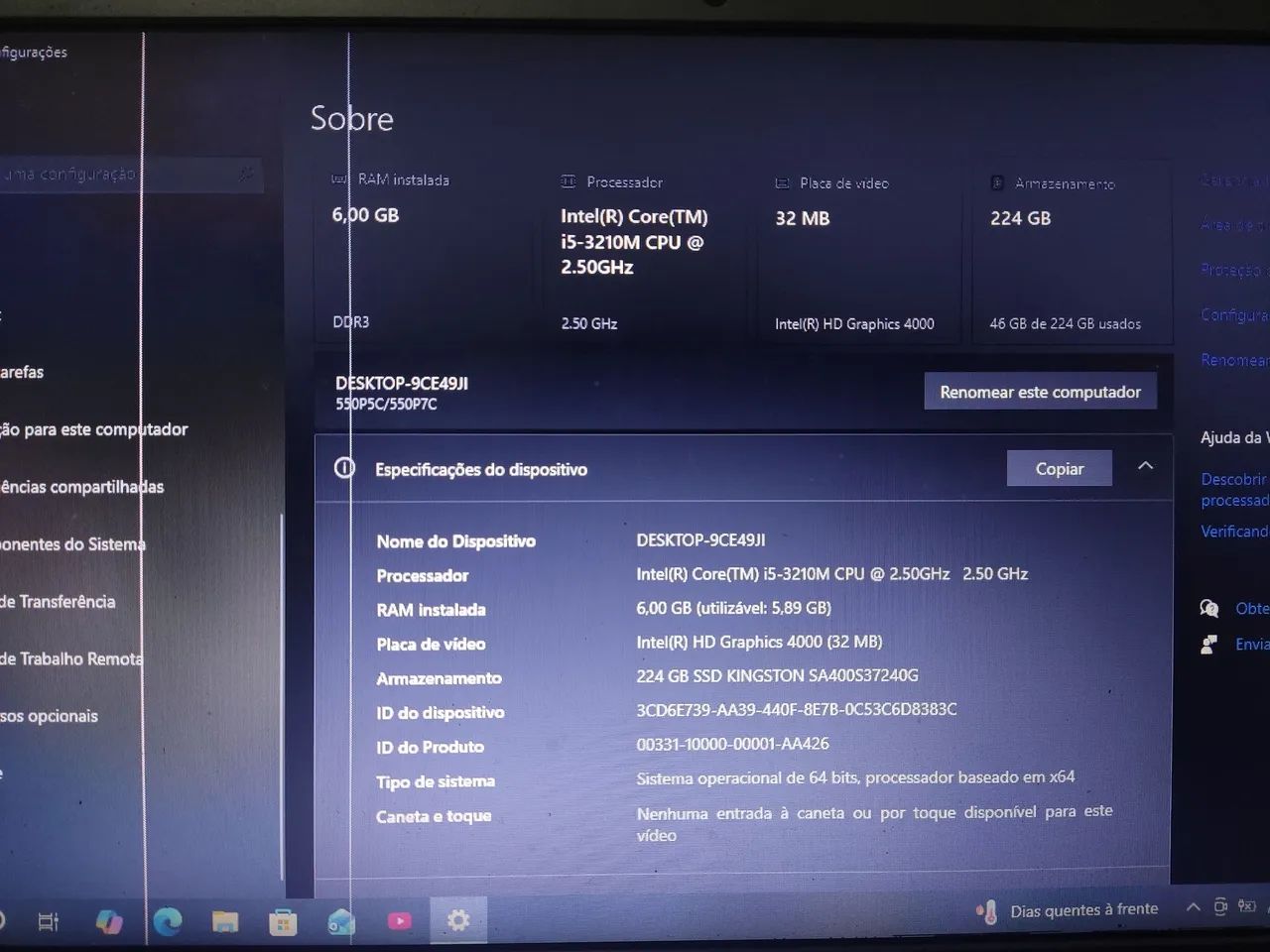Select 'sos opcionais' sidebar item

click(x=50, y=716)
